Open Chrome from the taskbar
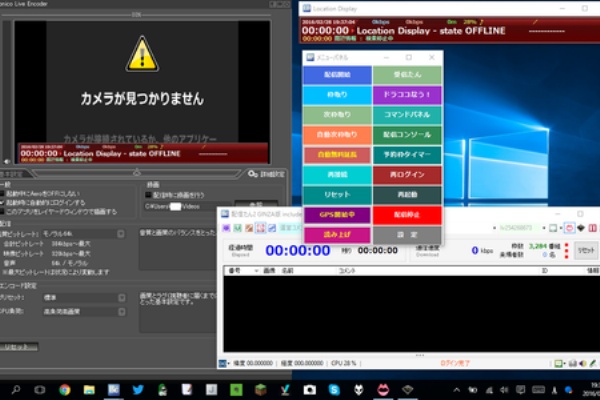This screenshot has height=400, width=600. click(65, 390)
